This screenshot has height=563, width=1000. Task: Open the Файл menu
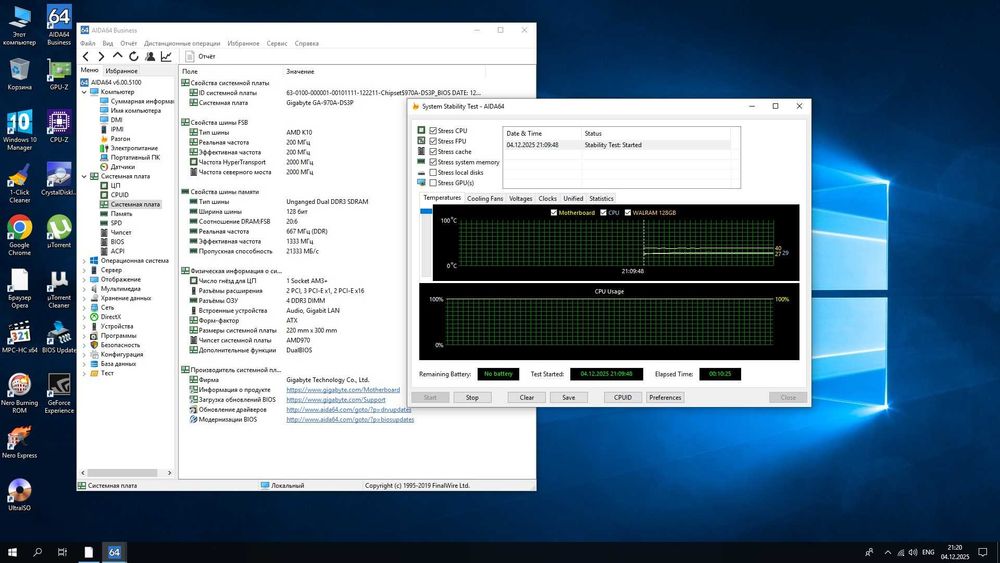pos(87,43)
